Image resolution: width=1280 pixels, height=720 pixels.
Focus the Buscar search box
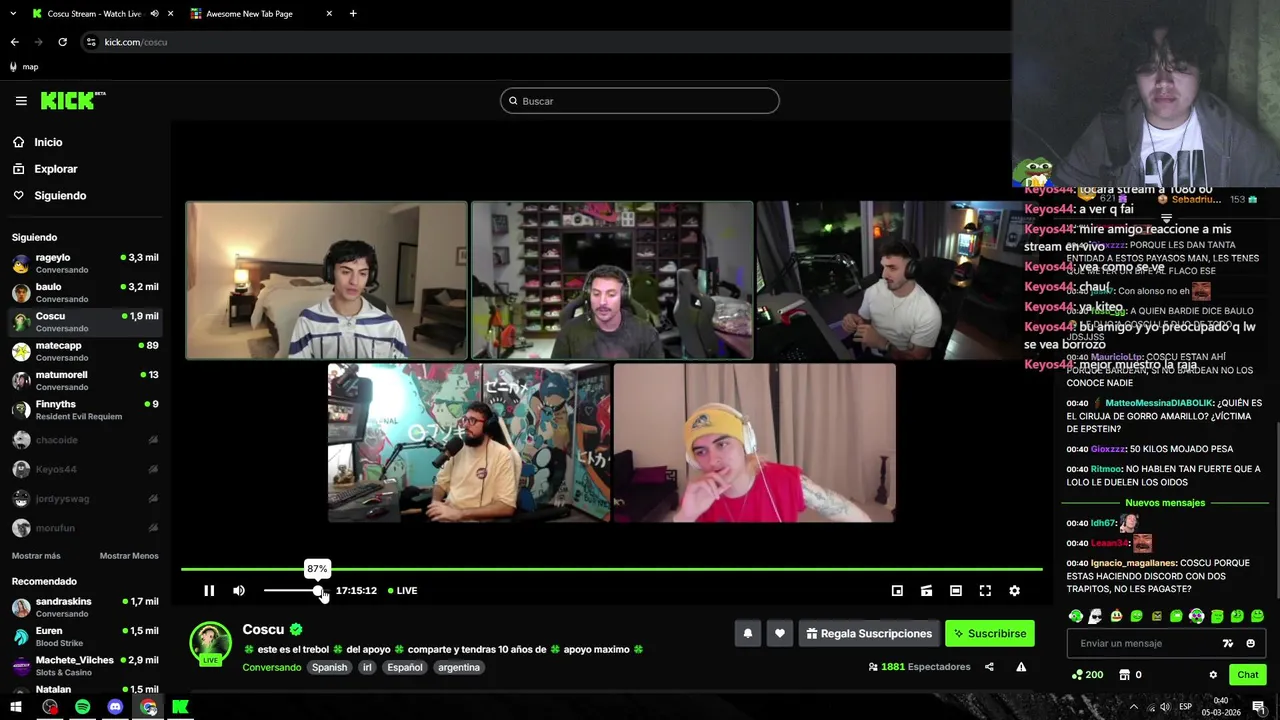pyautogui.click(x=640, y=101)
